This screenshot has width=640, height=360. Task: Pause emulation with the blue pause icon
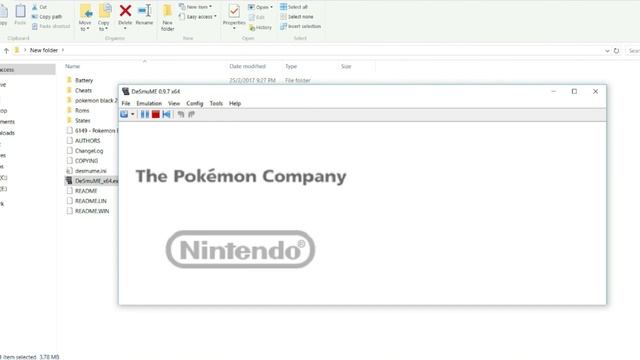tap(144, 114)
